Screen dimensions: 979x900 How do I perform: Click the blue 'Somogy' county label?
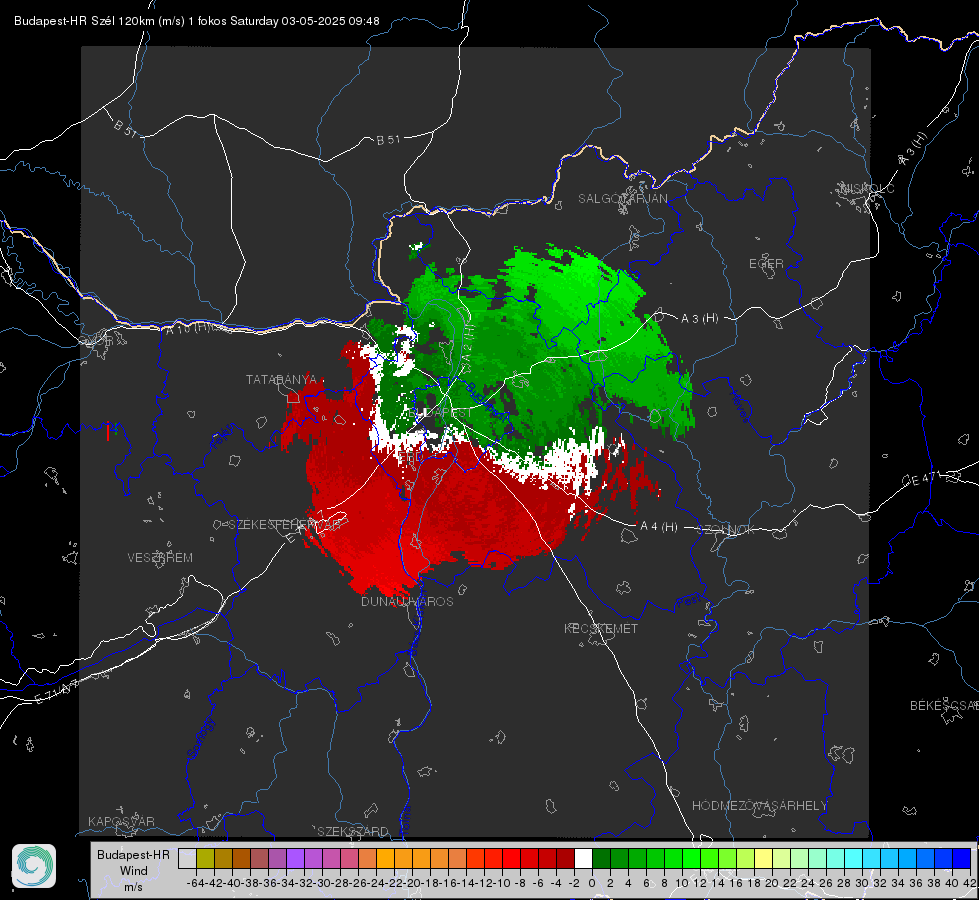[202, 738]
